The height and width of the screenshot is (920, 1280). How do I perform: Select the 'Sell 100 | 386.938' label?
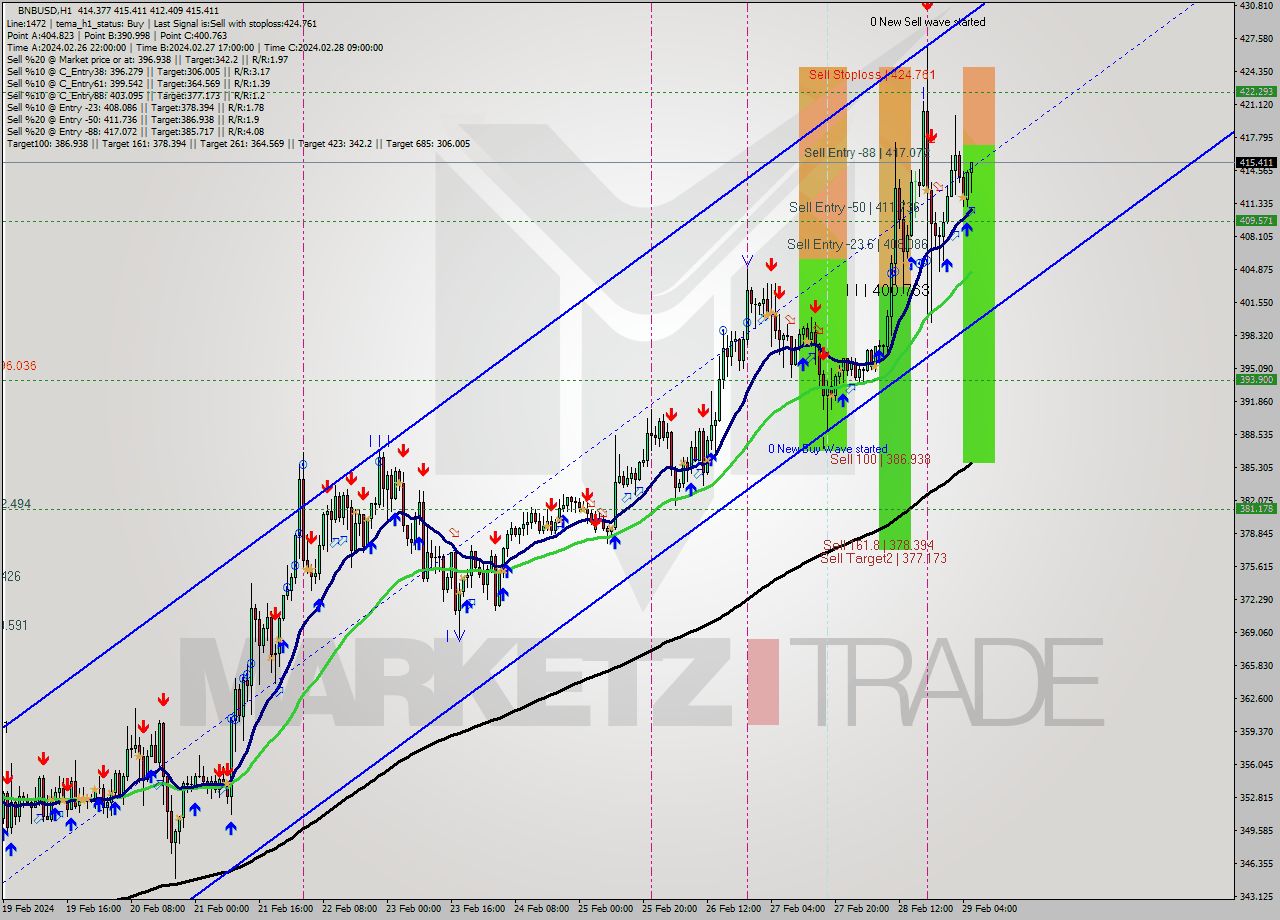coord(880,459)
